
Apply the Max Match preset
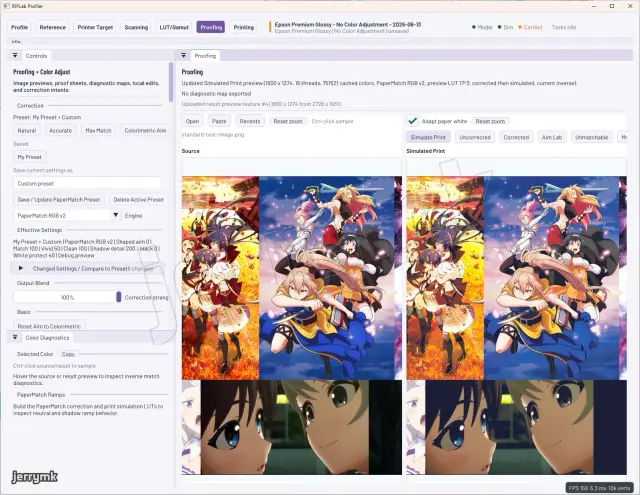coord(98,131)
